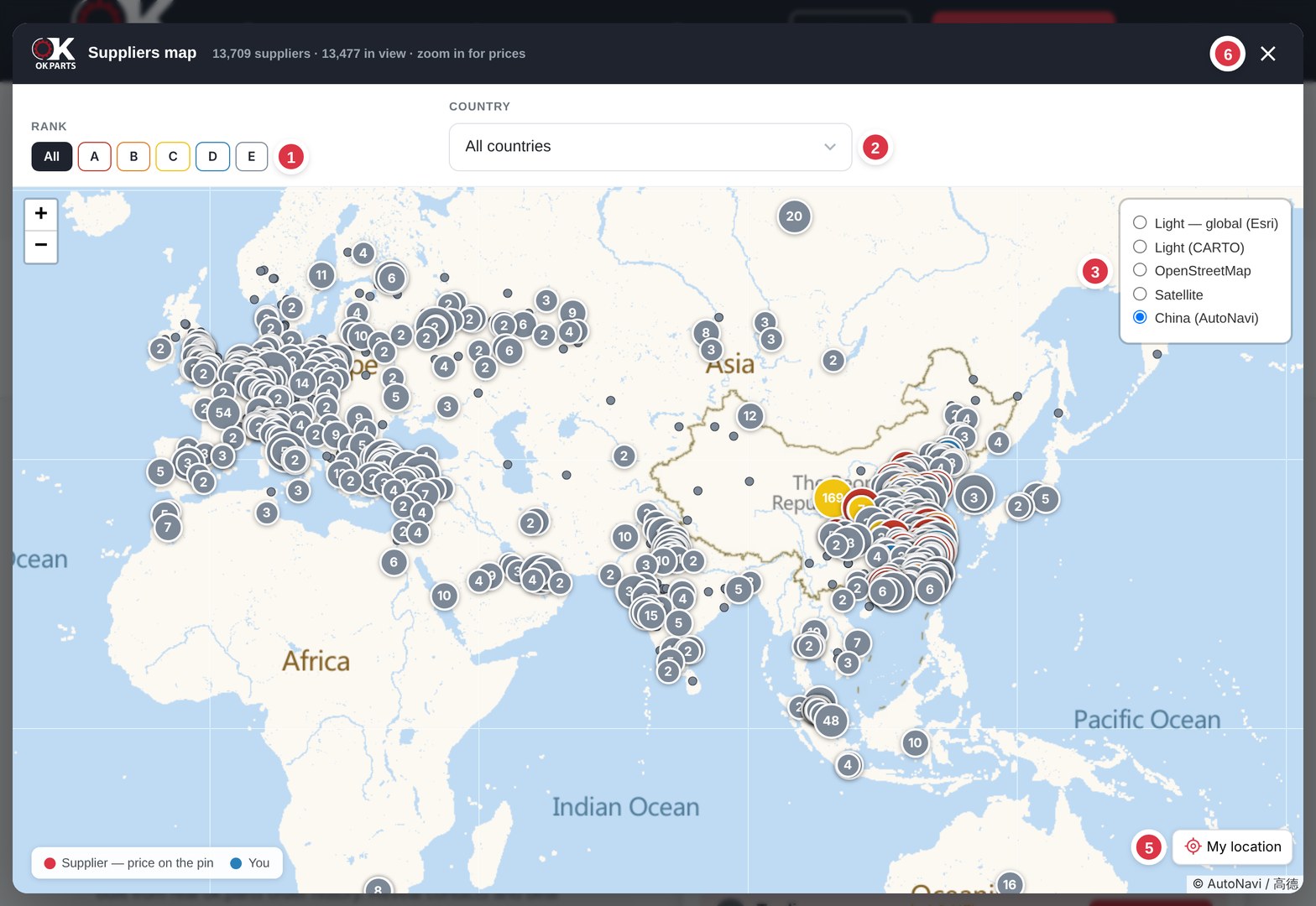Viewport: 1316px width, 906px height.
Task: Select China (AutoNavi) basemap
Action: coord(1196,318)
